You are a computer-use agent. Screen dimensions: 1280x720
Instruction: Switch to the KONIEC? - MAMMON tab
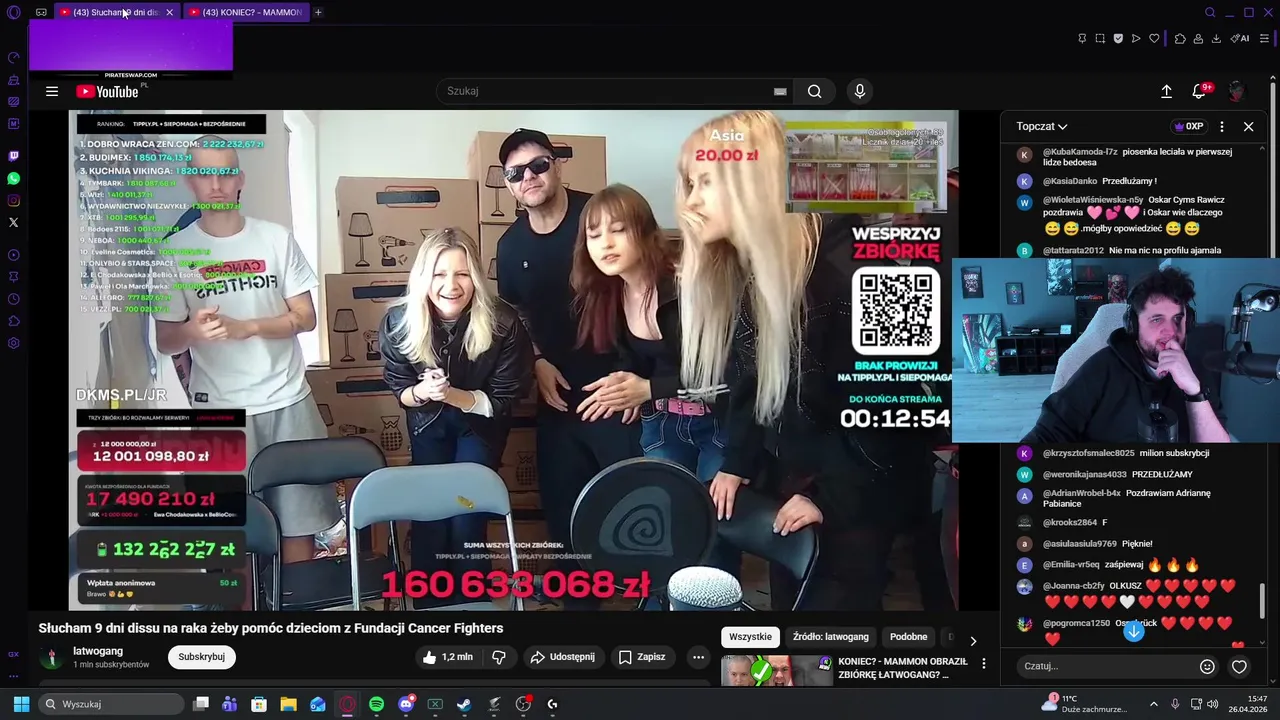(245, 12)
